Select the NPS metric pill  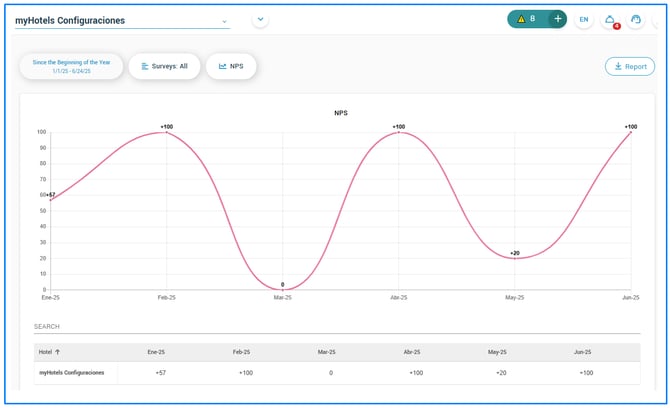pyautogui.click(x=231, y=66)
